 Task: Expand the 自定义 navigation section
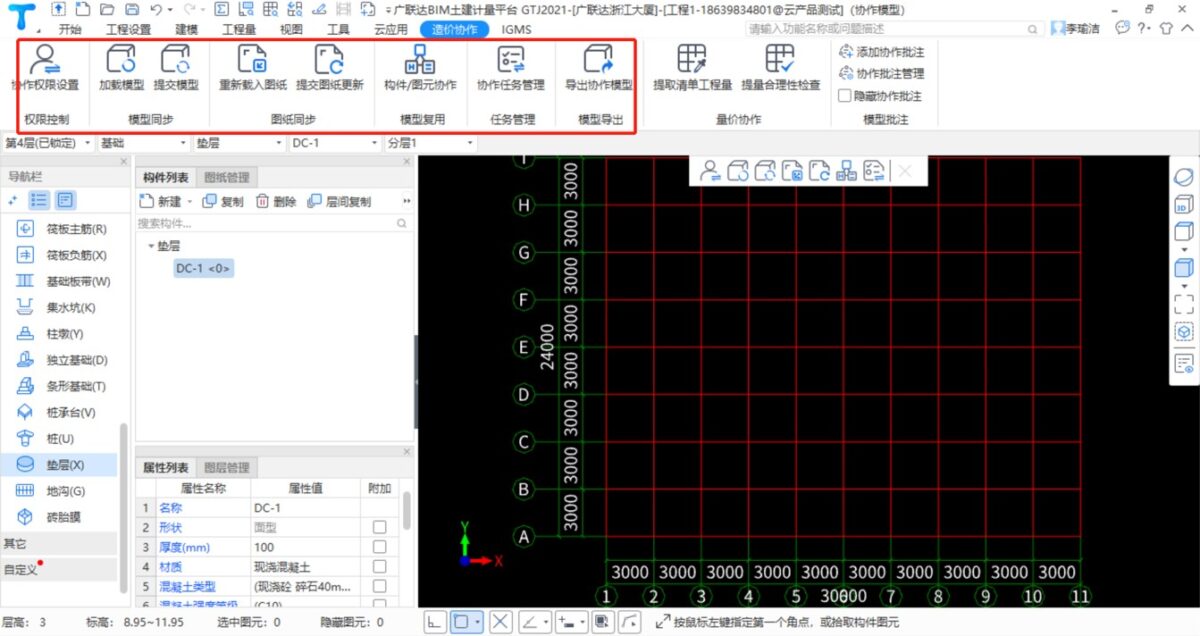tap(58, 570)
